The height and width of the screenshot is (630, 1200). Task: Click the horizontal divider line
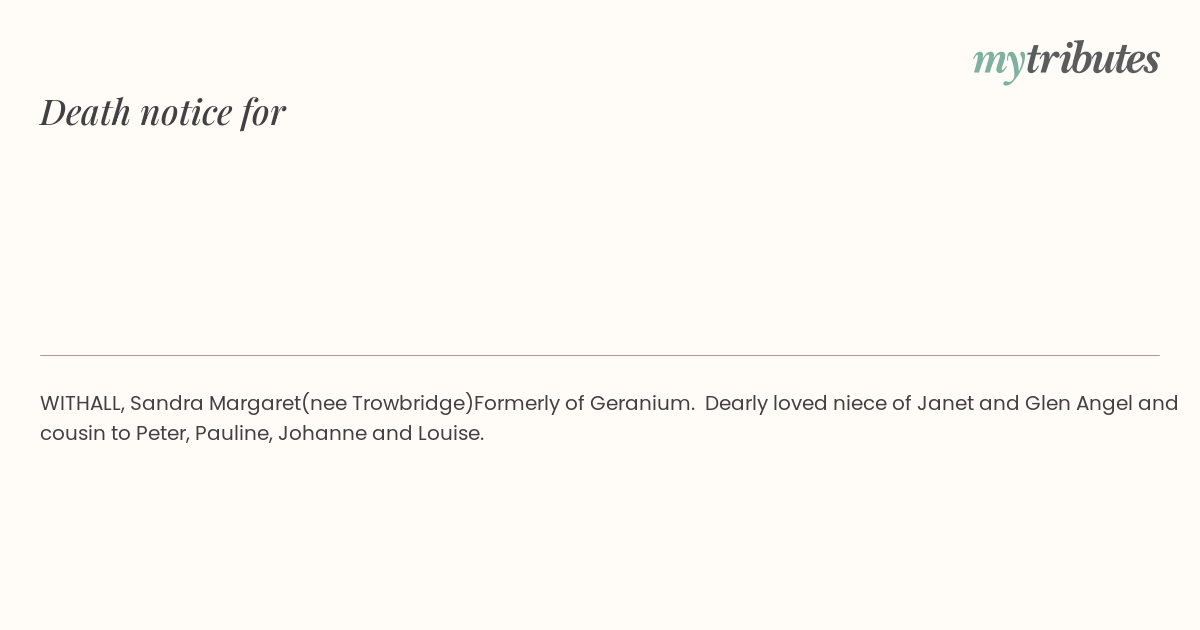[x=600, y=355]
